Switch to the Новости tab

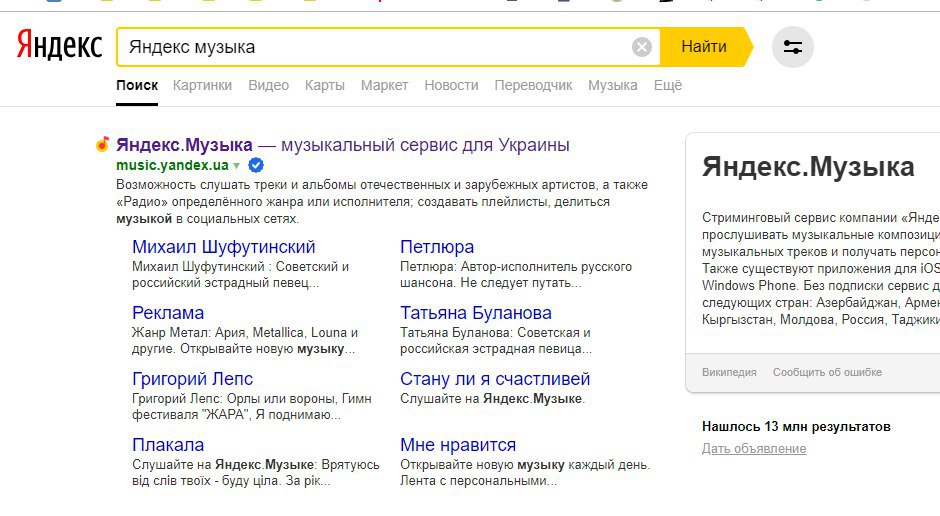(x=451, y=85)
